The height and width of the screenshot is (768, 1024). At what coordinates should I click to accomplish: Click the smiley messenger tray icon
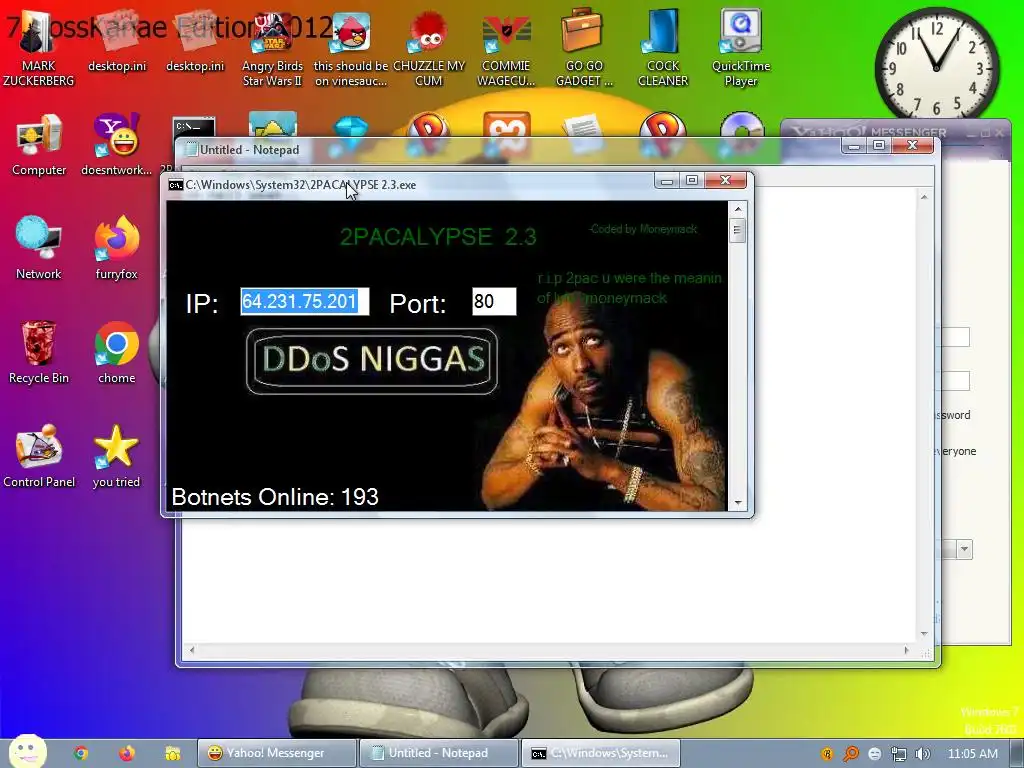point(874,754)
